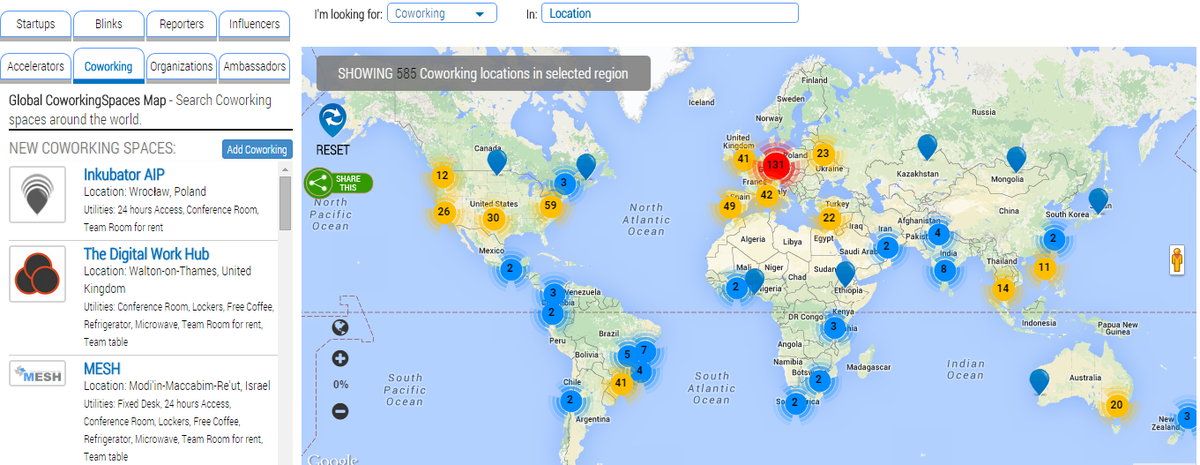Open the 30 cluster over central United States
This screenshot has height=465, width=1200.
click(x=493, y=218)
